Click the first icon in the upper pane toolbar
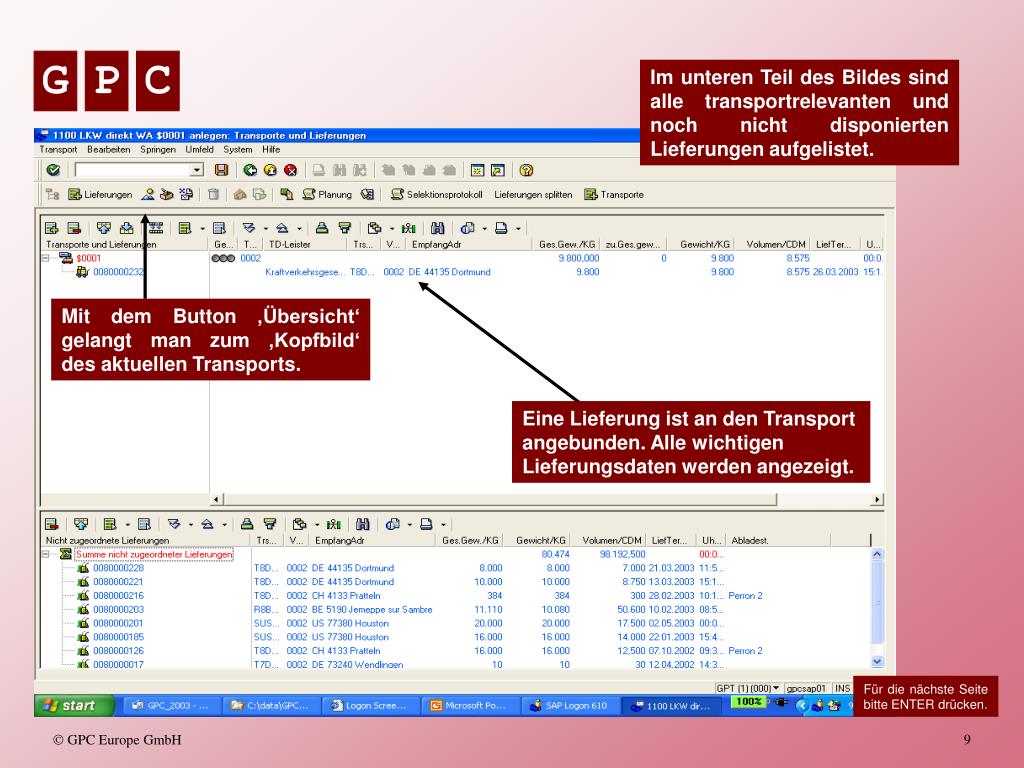Screen dimensions: 1024x768 pos(52,228)
